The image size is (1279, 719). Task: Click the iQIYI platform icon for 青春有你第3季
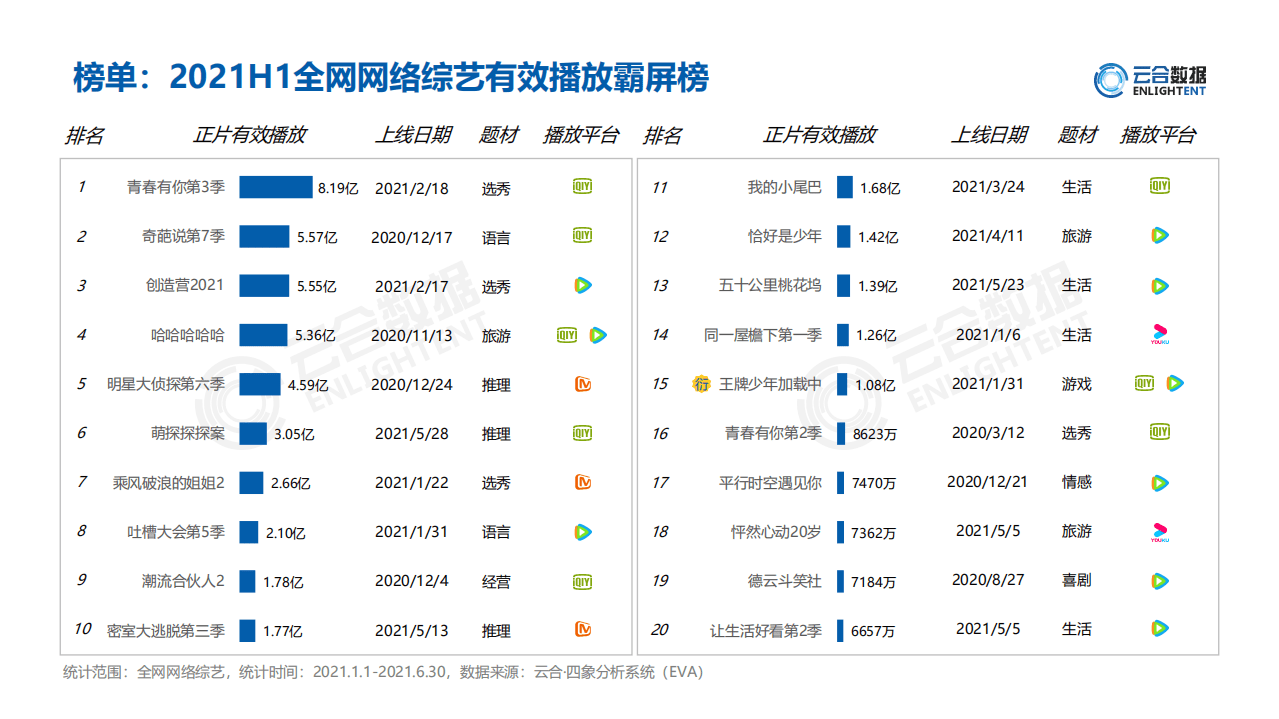[x=581, y=186]
